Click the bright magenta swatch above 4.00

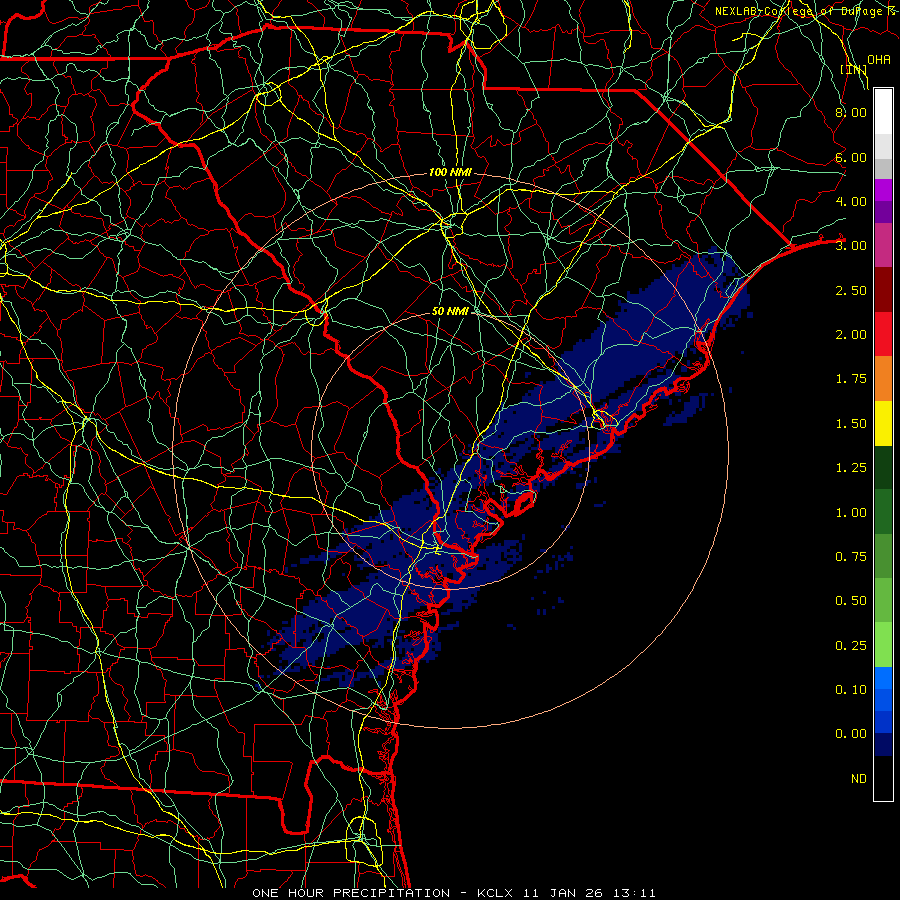(883, 190)
